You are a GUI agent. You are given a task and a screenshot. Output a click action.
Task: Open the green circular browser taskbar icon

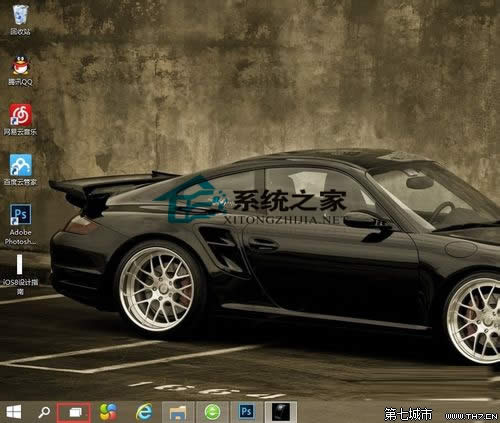(x=212, y=412)
